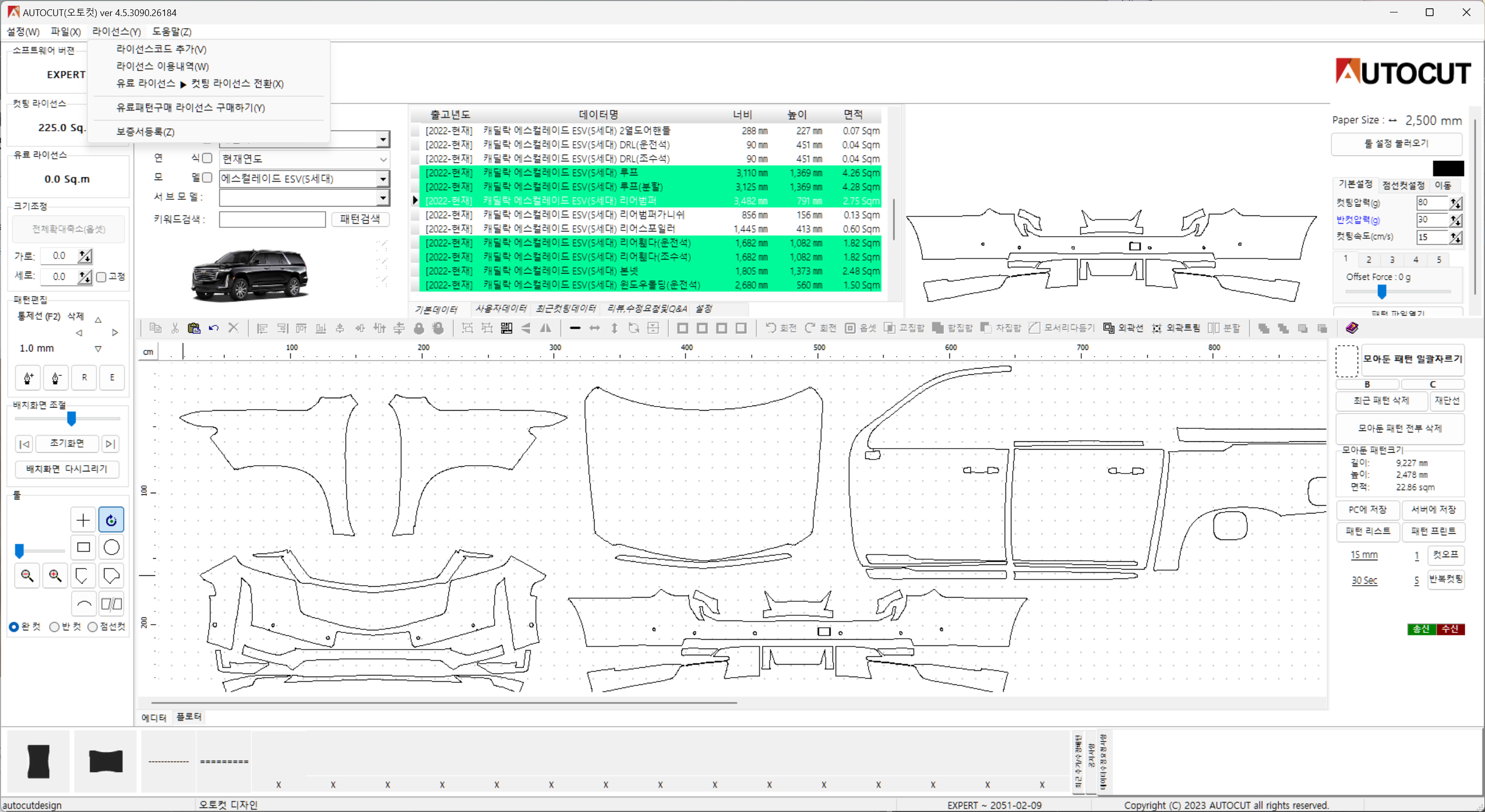Click the Offset Force slider handle
The image size is (1485, 812).
(x=1381, y=292)
